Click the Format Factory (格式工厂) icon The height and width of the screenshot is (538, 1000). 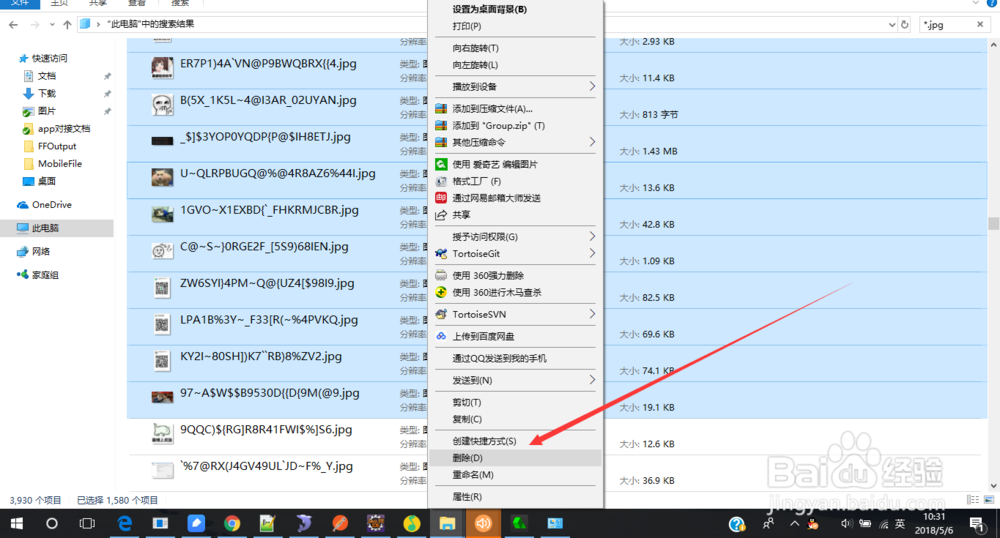coord(441,181)
